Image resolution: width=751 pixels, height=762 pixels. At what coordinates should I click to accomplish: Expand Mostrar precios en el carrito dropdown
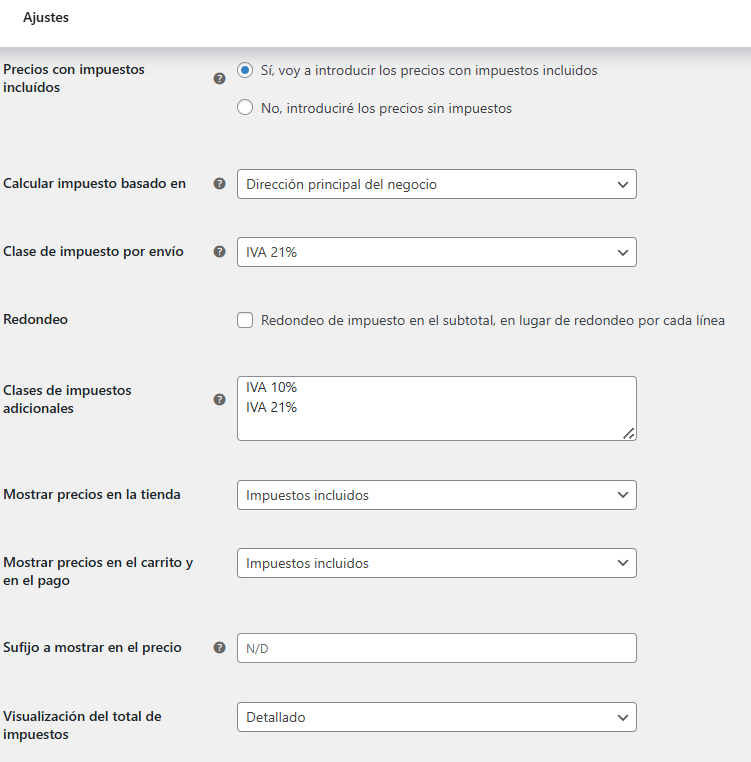click(x=437, y=563)
